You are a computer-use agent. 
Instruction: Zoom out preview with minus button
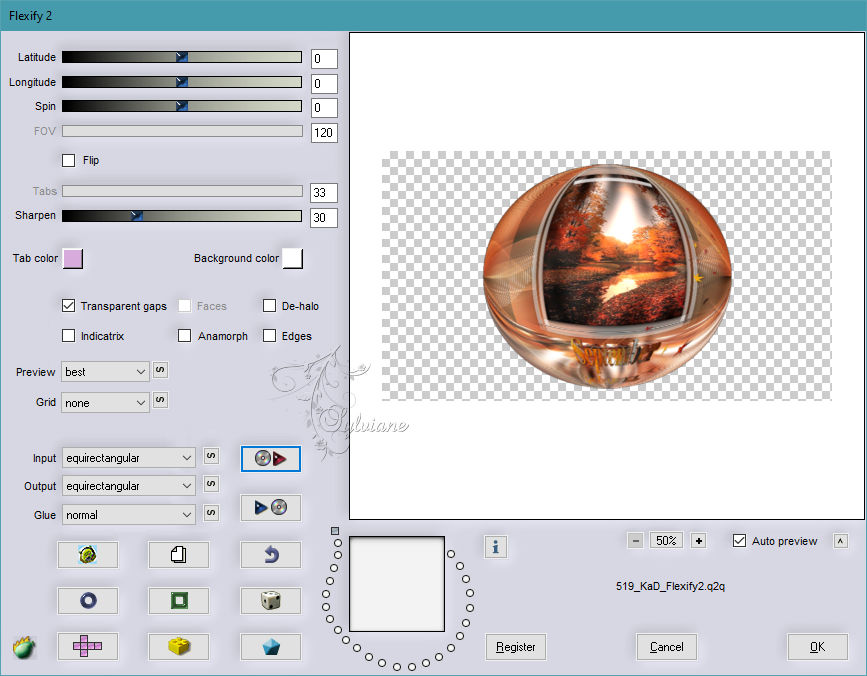636,541
